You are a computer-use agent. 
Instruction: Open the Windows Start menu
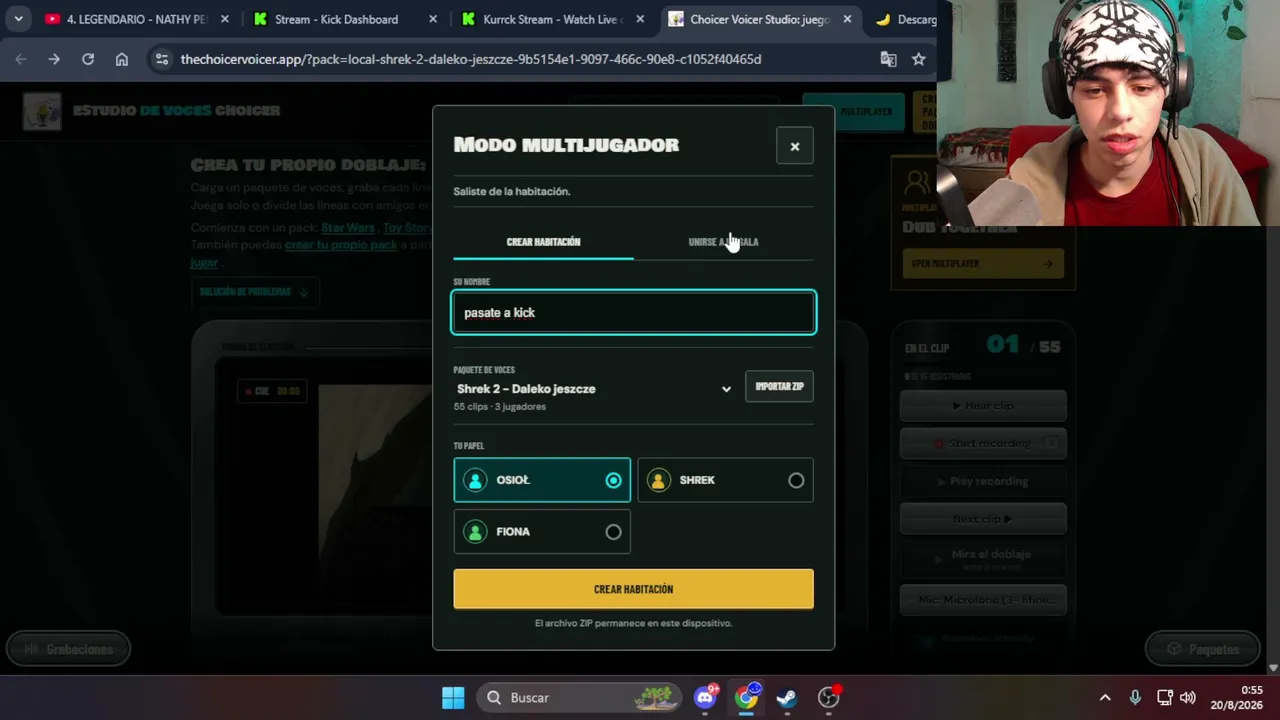click(x=453, y=698)
